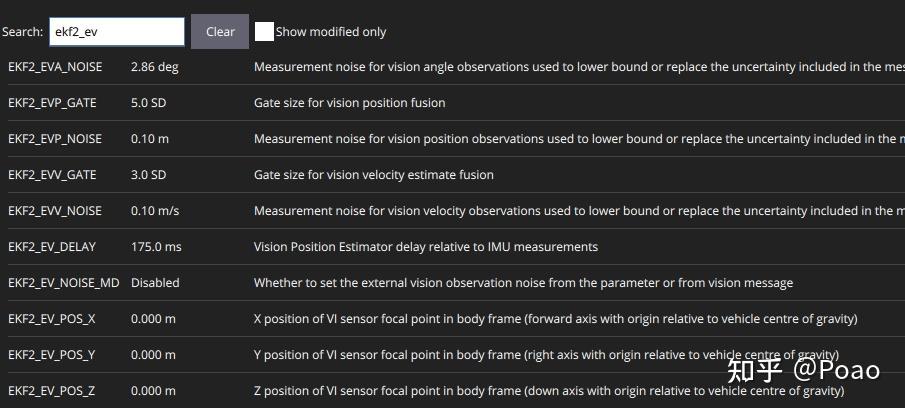Select the EKF2_EV_POS_Z parameter name
905x408 pixels.
[x=52, y=391]
